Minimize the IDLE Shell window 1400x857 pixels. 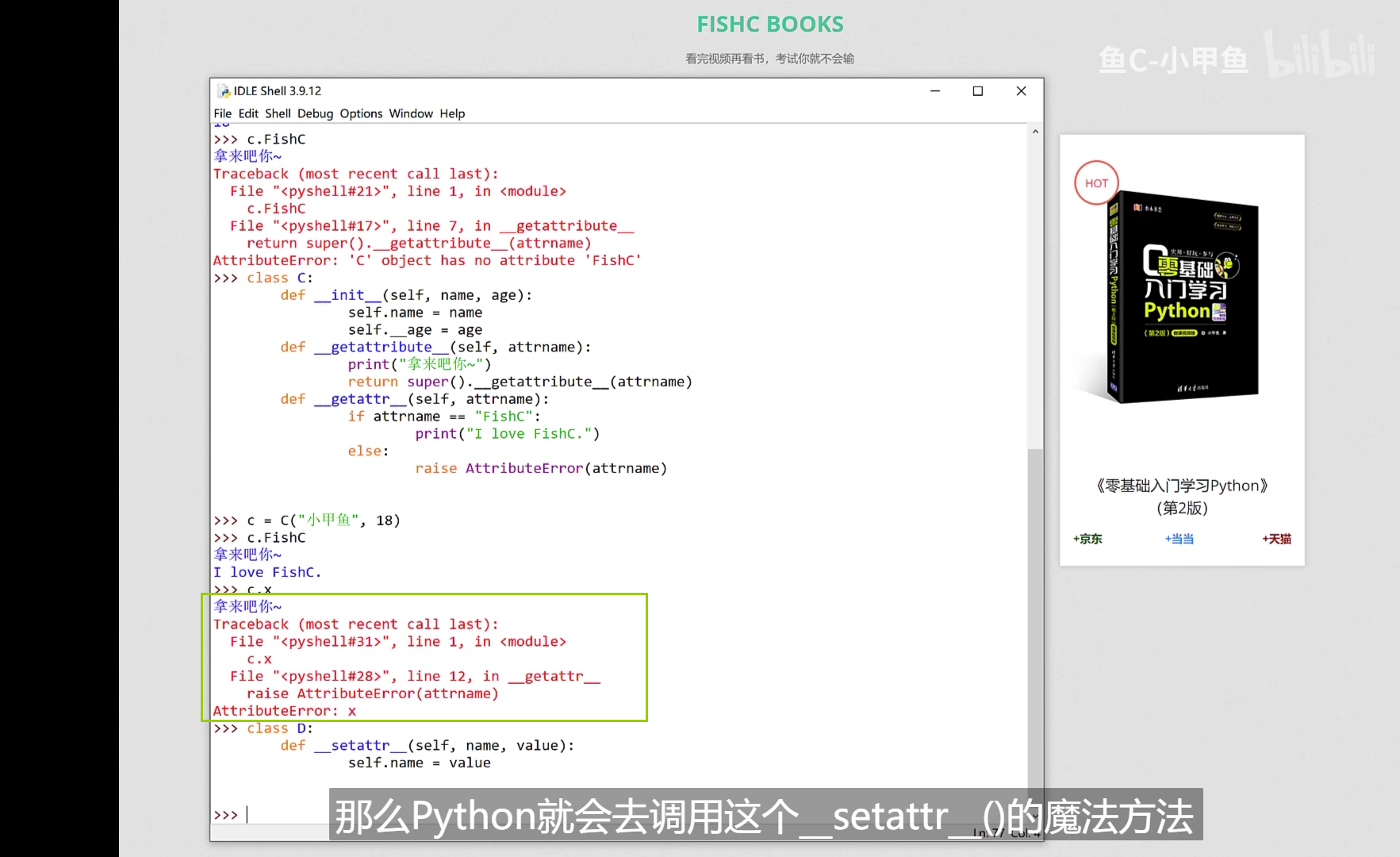tap(935, 91)
